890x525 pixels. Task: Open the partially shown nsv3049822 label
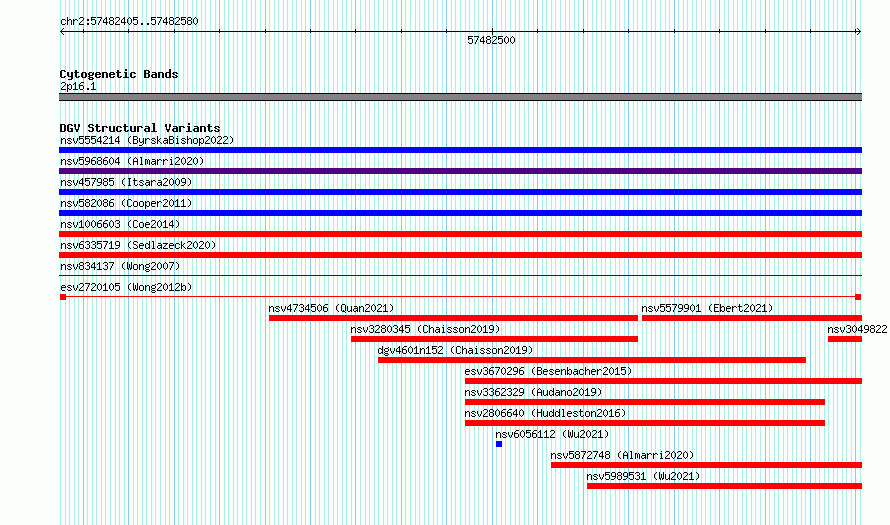tap(857, 329)
